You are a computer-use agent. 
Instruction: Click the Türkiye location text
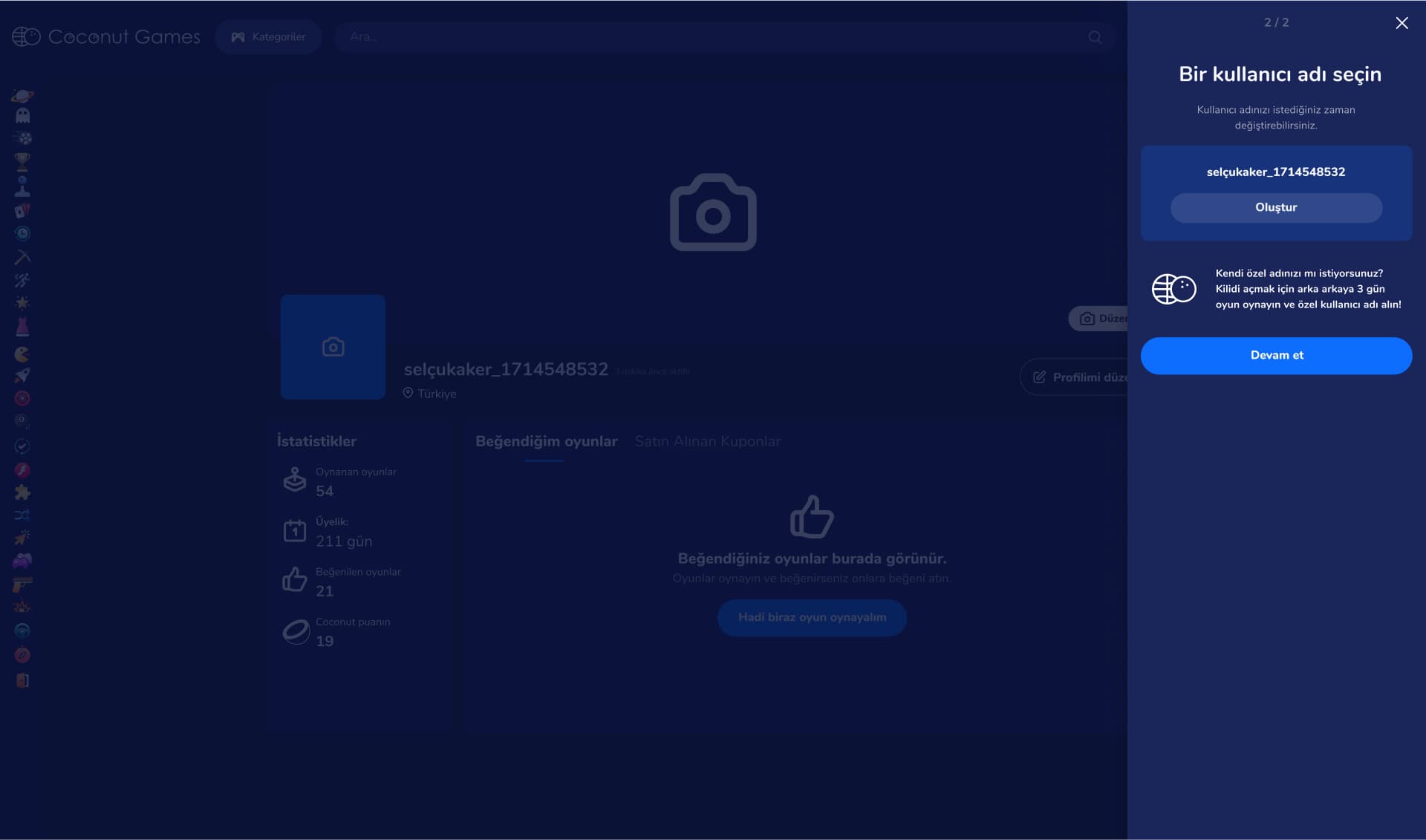[437, 394]
